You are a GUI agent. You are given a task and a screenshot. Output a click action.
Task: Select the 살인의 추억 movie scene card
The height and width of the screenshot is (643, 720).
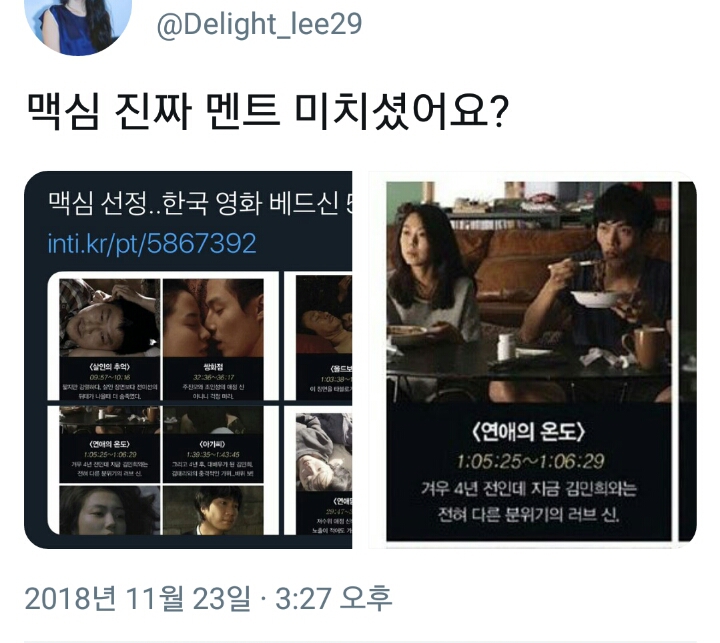tap(110, 339)
